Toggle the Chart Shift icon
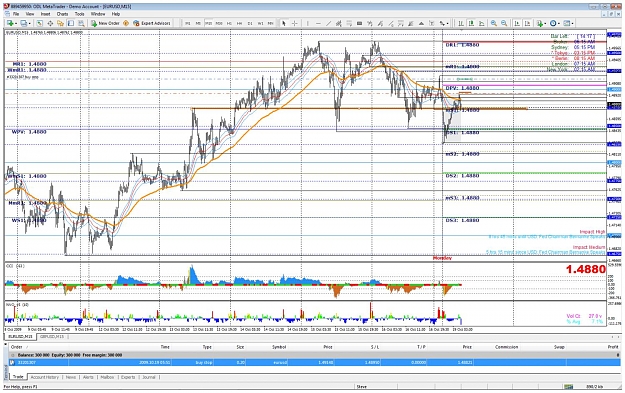The image size is (625, 393). (527, 23)
